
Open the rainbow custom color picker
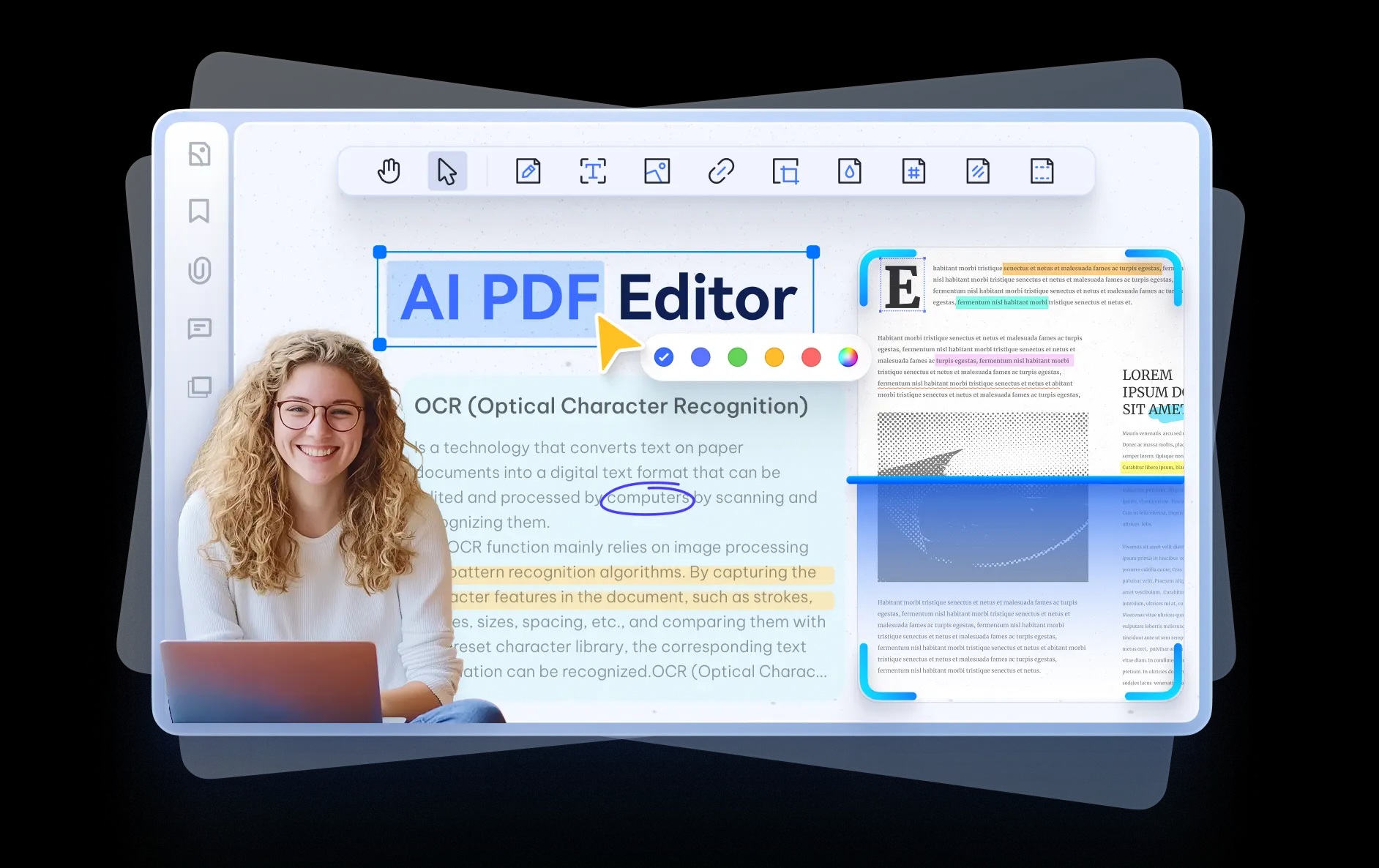848,357
